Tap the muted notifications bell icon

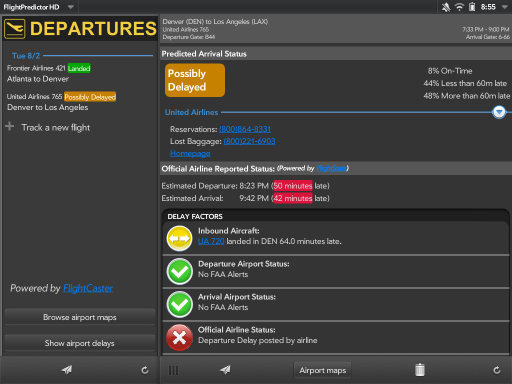(x=446, y=7)
